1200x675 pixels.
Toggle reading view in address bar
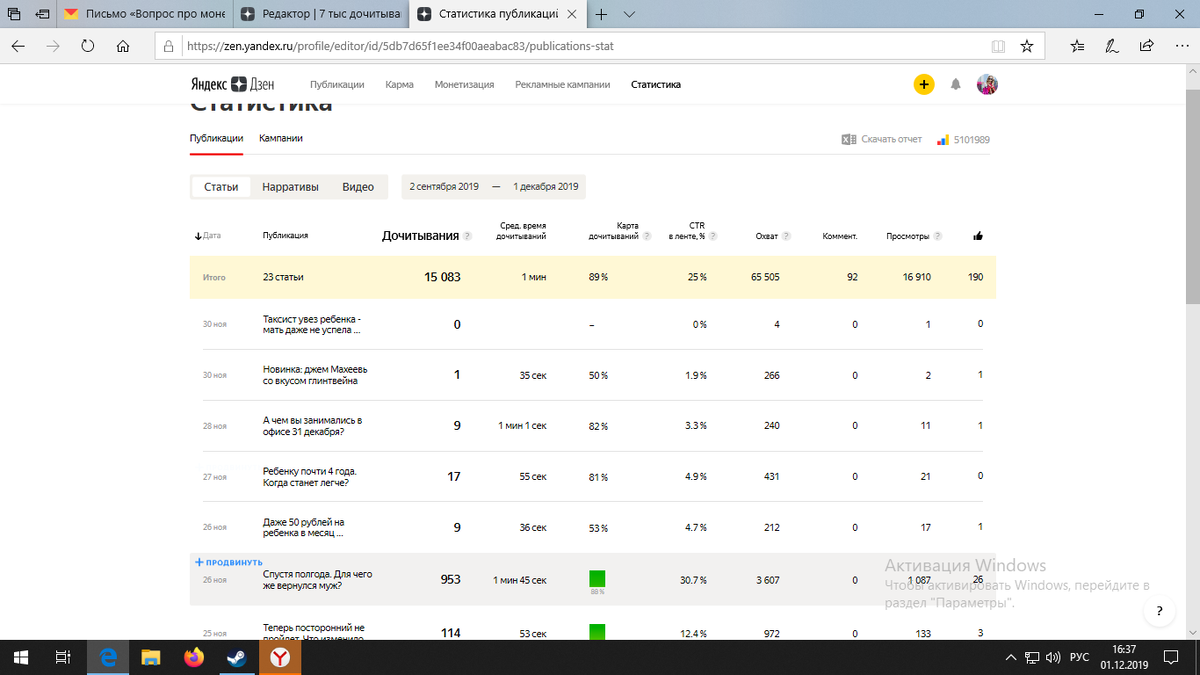click(997, 46)
